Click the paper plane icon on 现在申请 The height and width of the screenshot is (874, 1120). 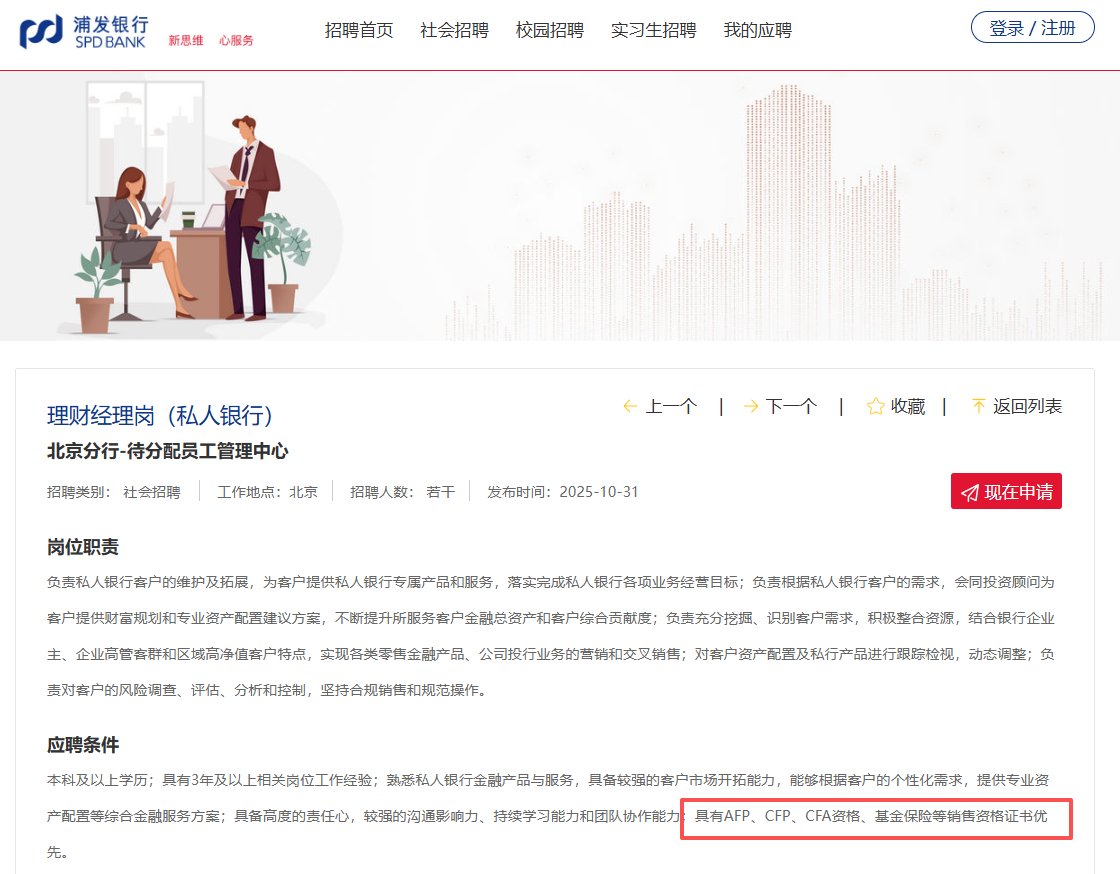pos(969,492)
